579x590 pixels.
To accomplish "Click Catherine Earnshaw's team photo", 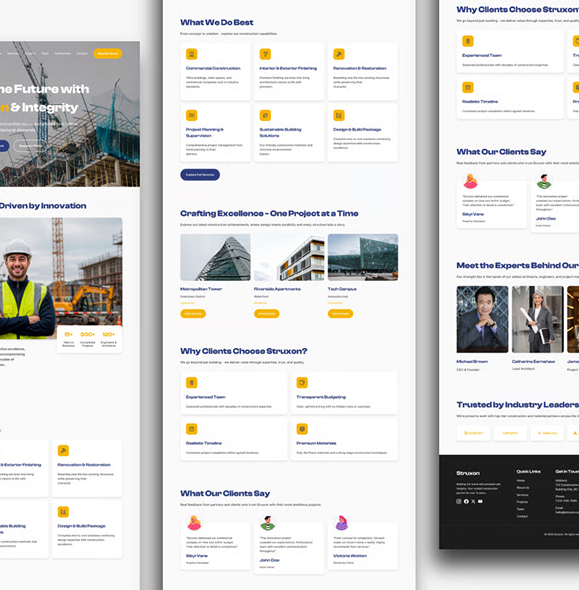I will pyautogui.click(x=538, y=319).
